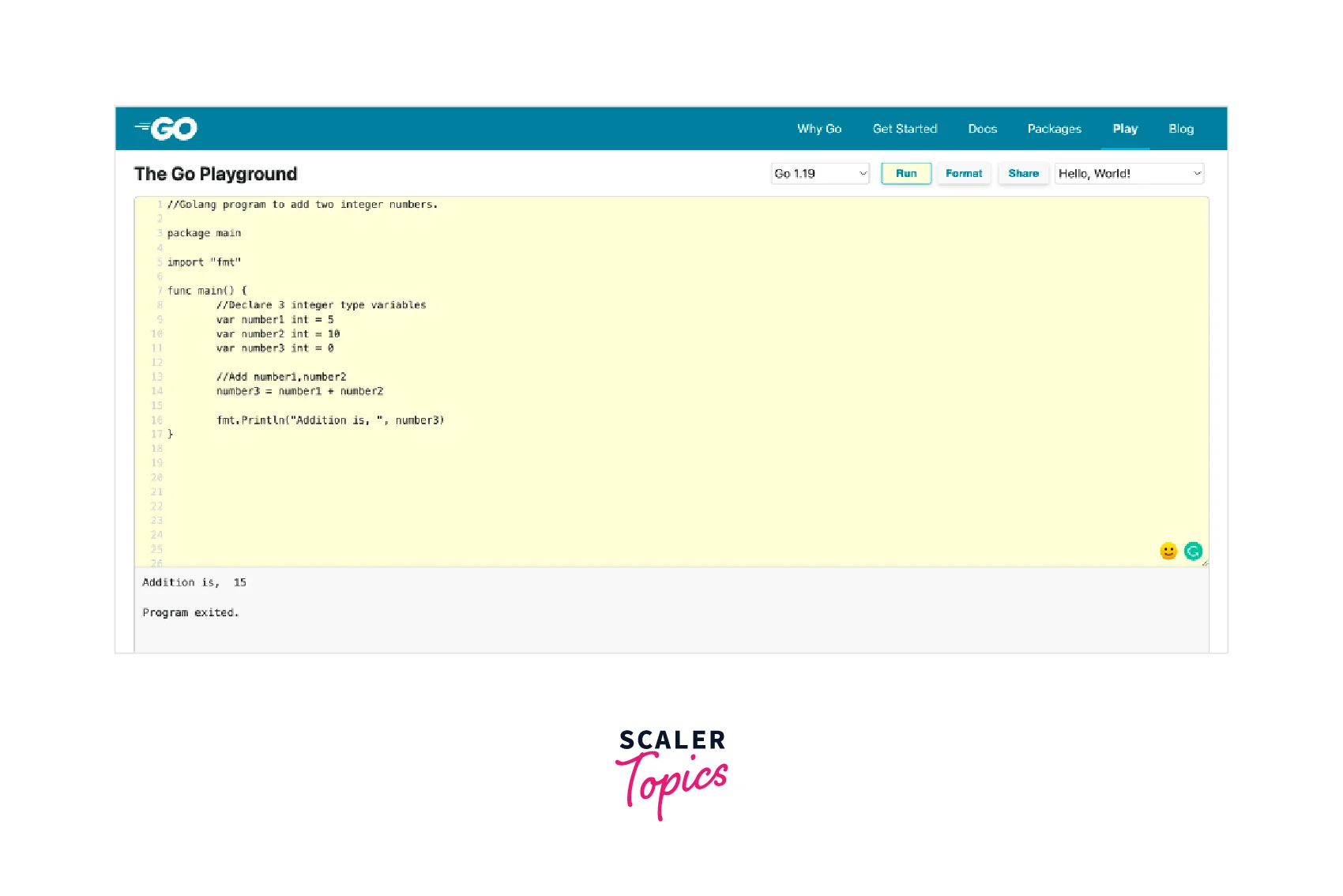Open the Go 1.19 version dropdown
Screen dimensions: 1343x896
point(820,174)
